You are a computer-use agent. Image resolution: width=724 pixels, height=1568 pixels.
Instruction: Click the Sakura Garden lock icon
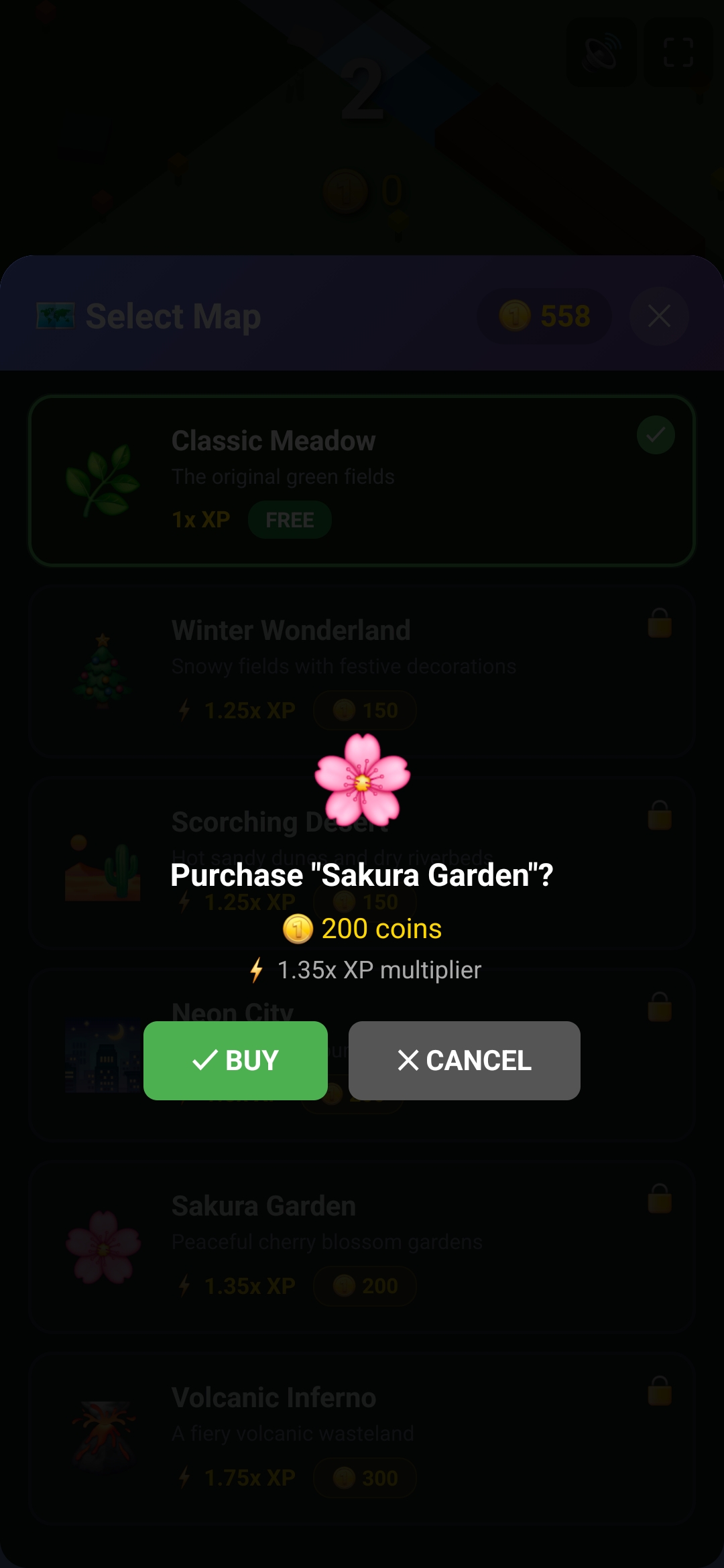click(x=660, y=1199)
